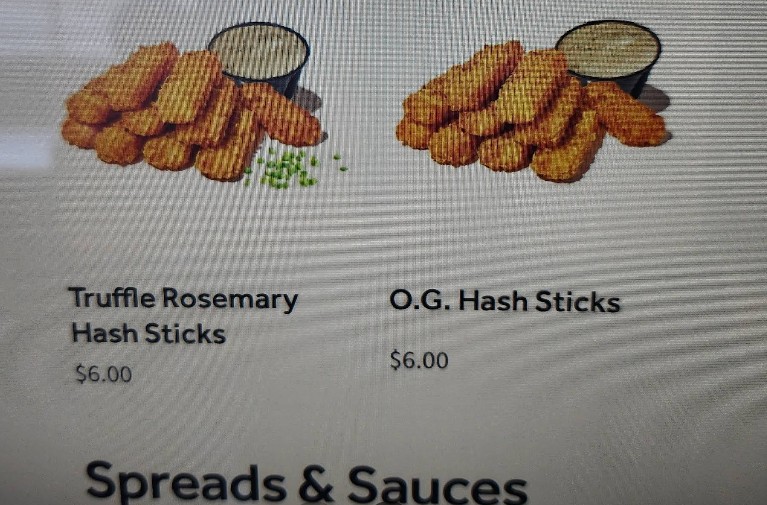Tap the $6.00 price under O.G. Hash Sticks
Screen dimensions: 767x505
(x=419, y=360)
